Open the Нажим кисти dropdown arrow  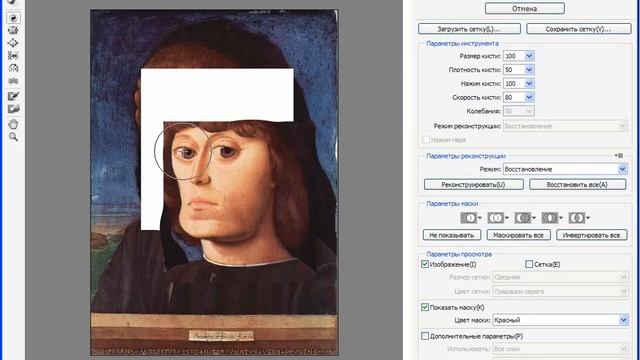529,84
